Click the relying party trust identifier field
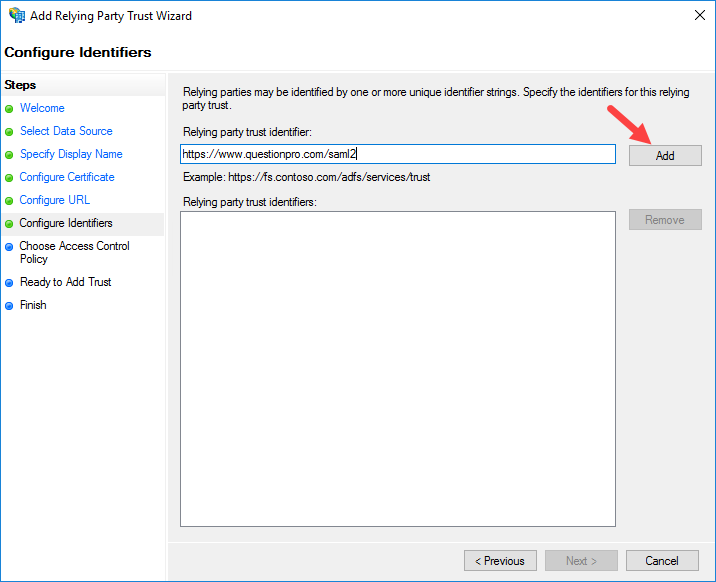Image resolution: width=716 pixels, height=582 pixels. pyautogui.click(x=397, y=154)
